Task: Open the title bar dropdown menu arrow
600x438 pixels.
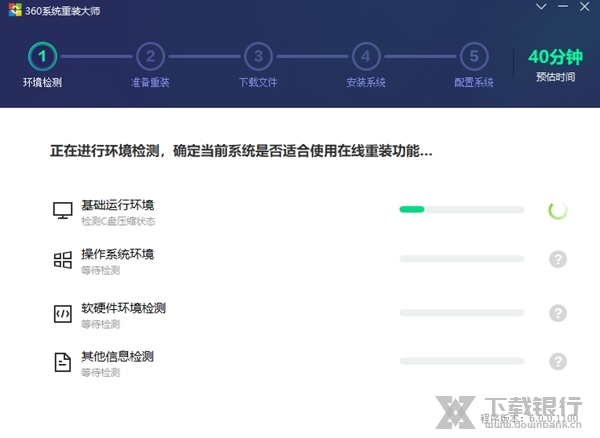Action: click(x=541, y=7)
